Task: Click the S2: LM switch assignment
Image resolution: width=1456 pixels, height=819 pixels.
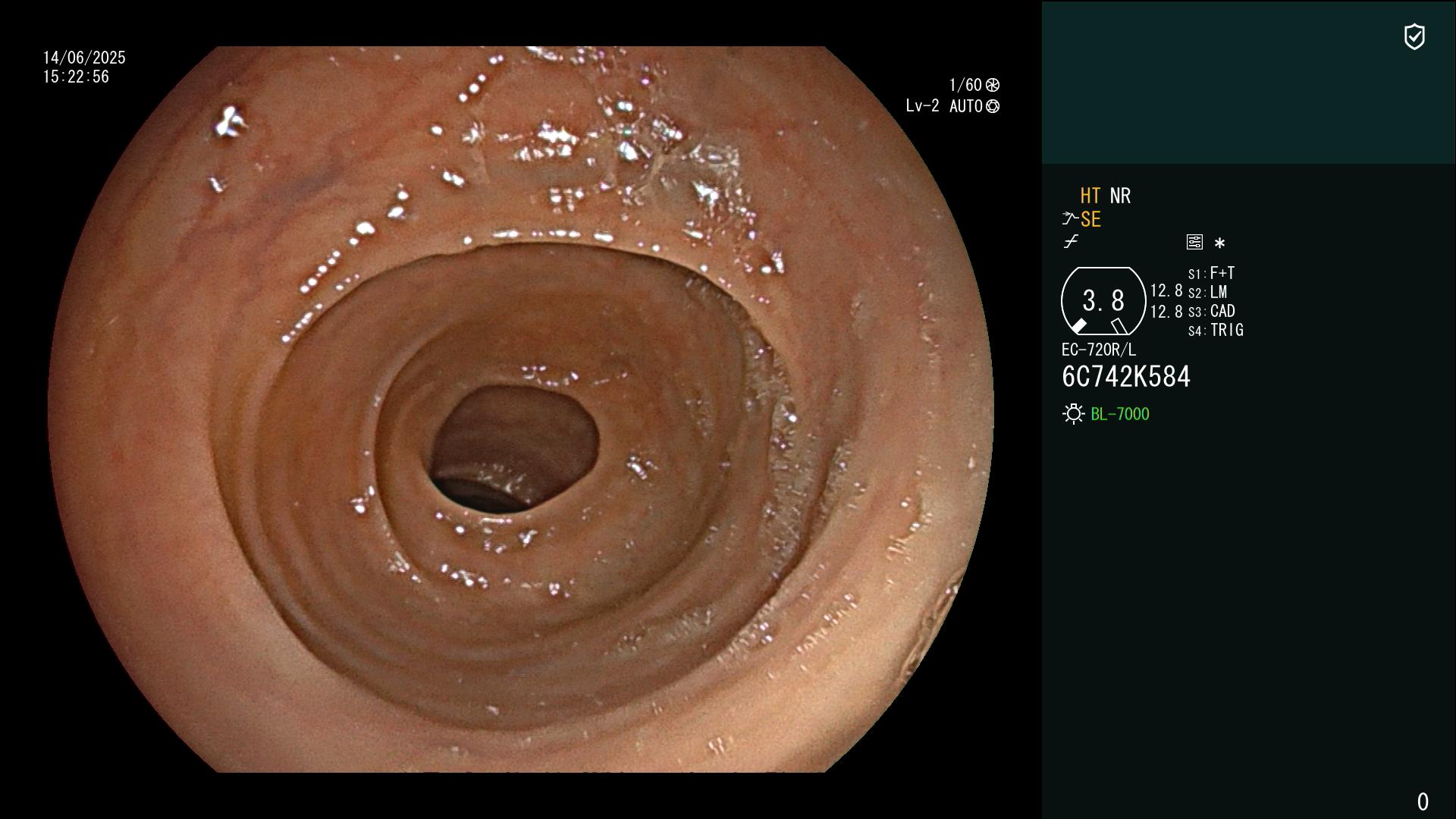Action: pyautogui.click(x=1207, y=292)
